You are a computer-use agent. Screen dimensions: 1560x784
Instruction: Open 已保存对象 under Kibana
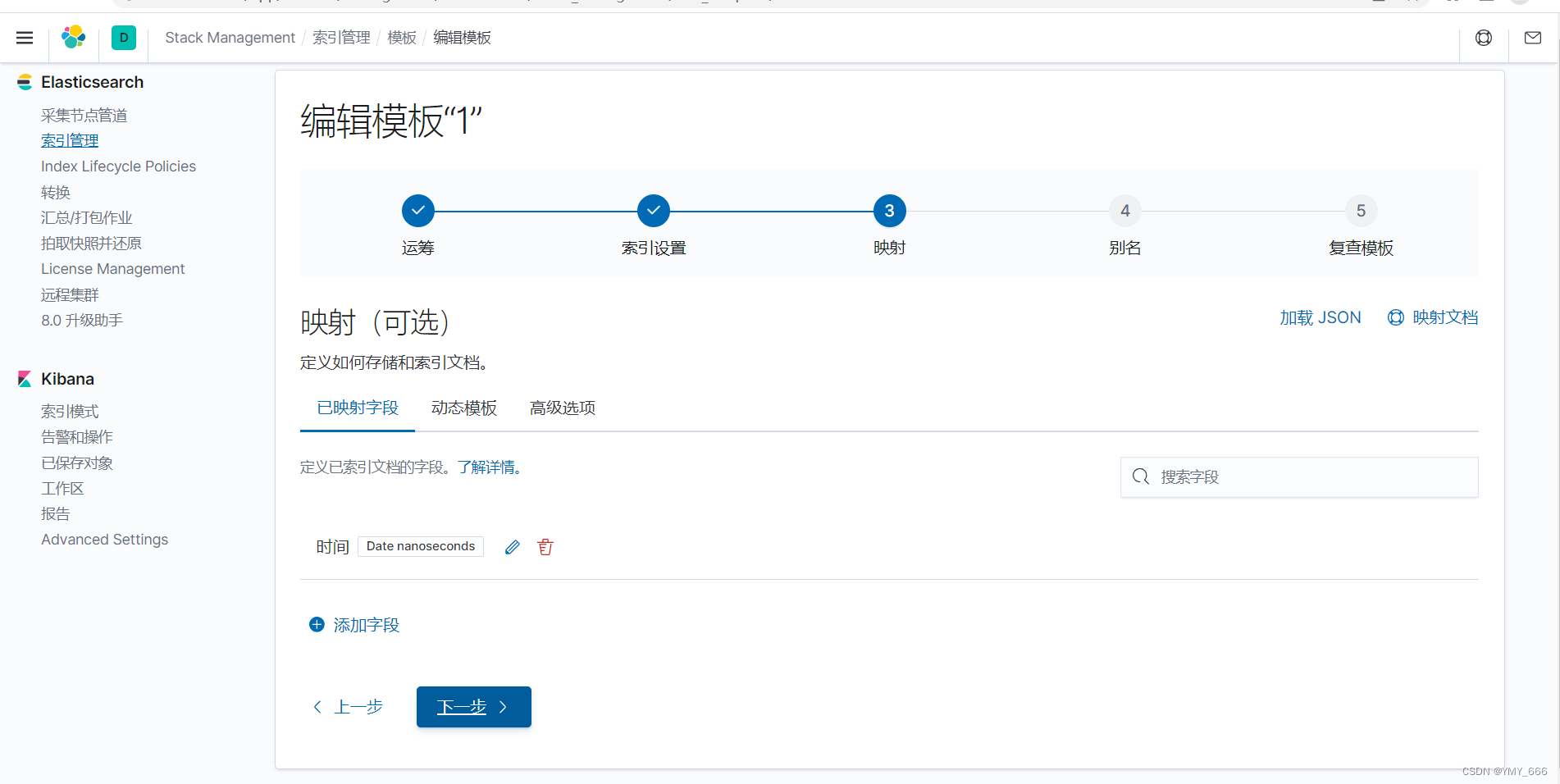click(x=77, y=463)
